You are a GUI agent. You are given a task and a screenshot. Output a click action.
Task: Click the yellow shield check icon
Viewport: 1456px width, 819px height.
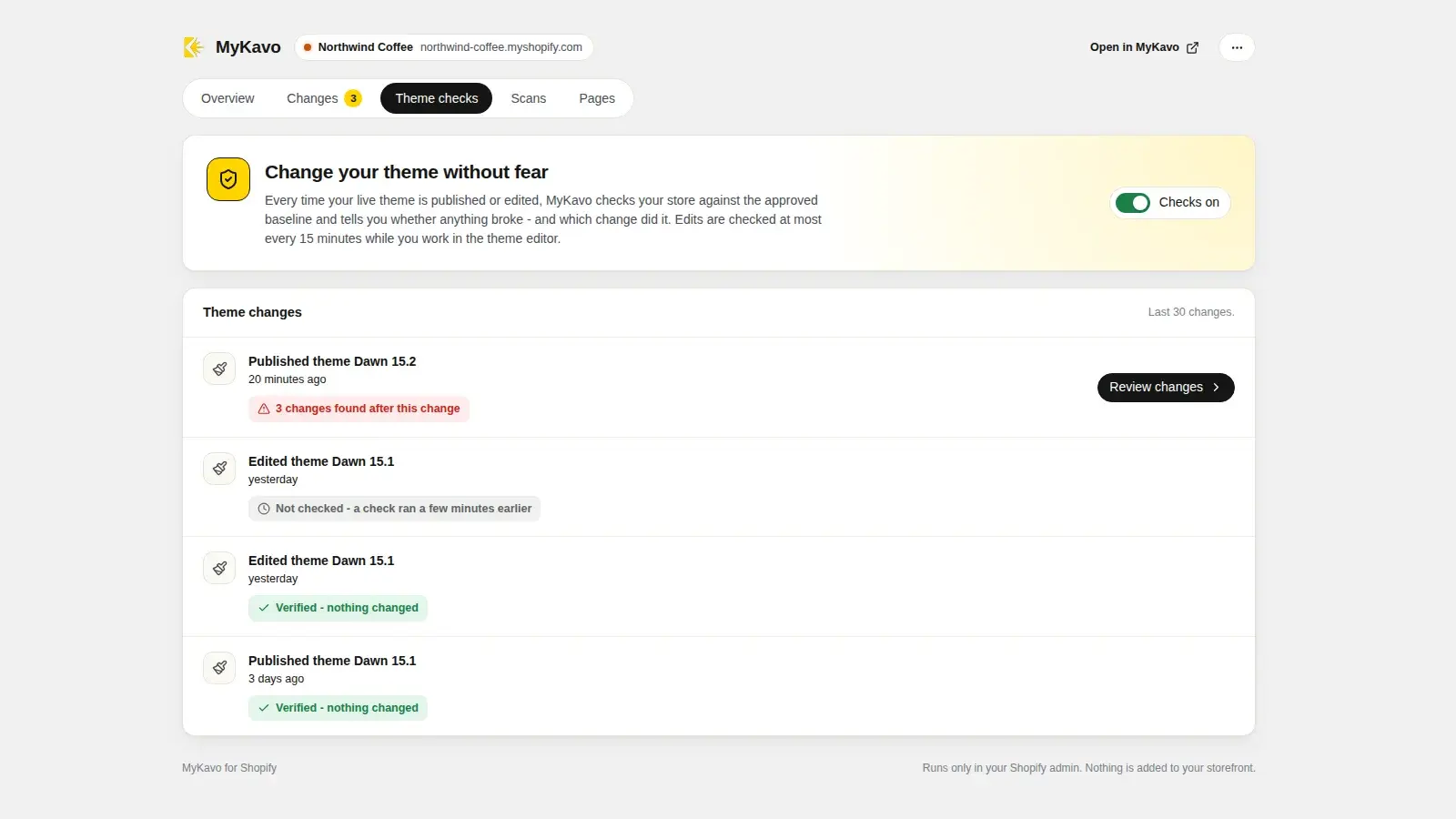(x=228, y=179)
